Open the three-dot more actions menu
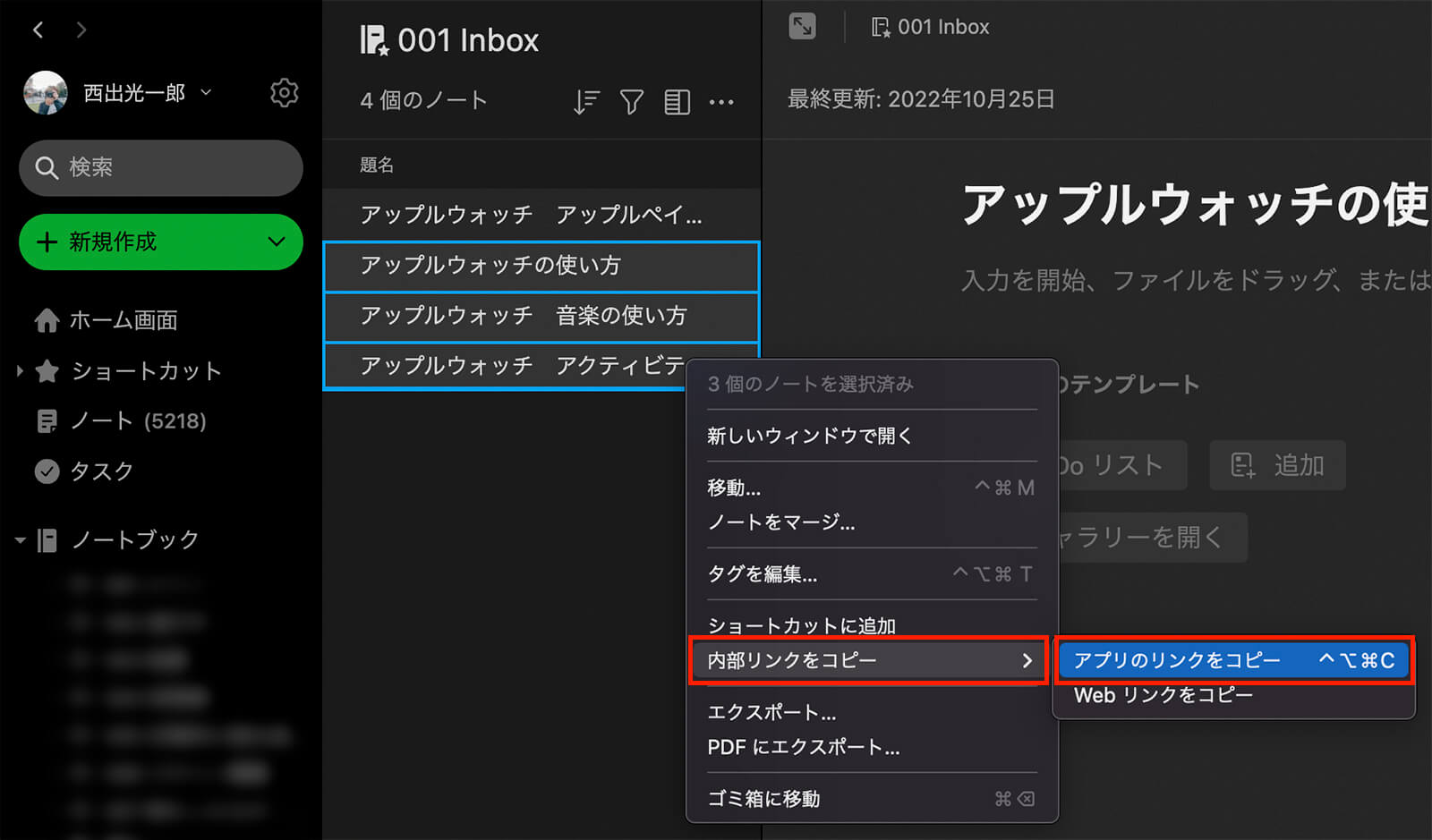1432x840 pixels. 721,102
